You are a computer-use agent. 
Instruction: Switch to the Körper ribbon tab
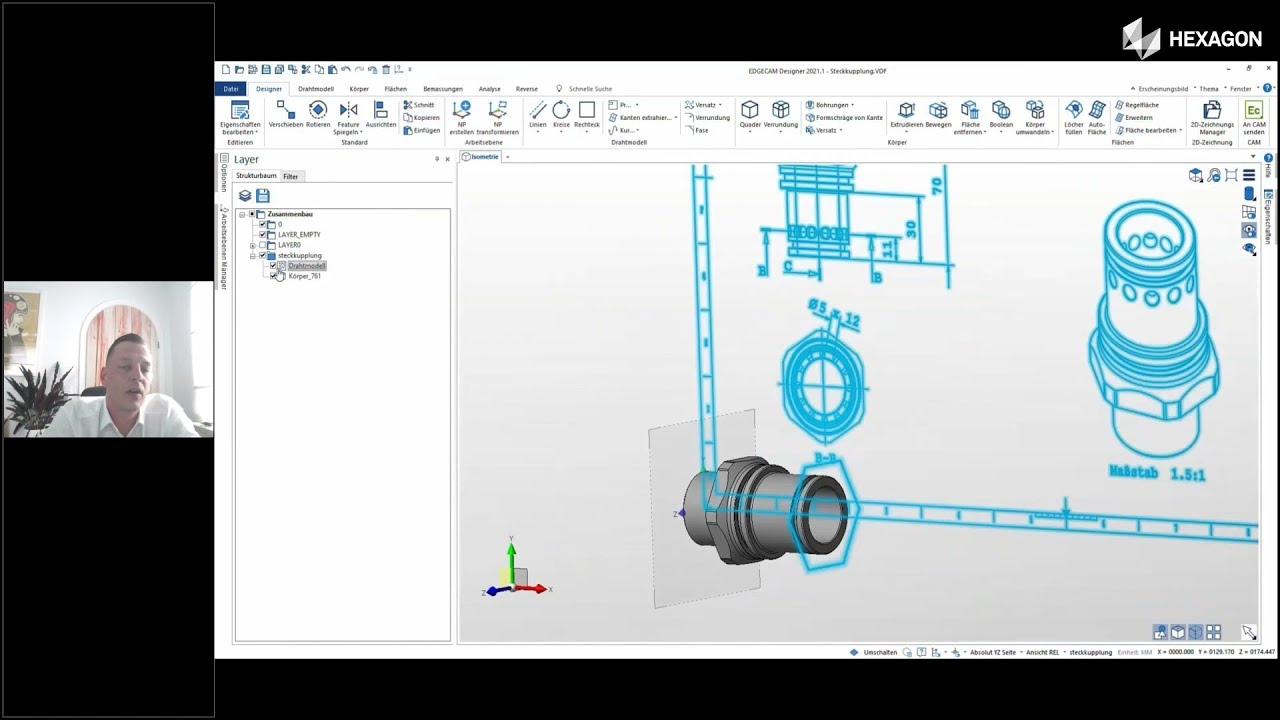359,89
